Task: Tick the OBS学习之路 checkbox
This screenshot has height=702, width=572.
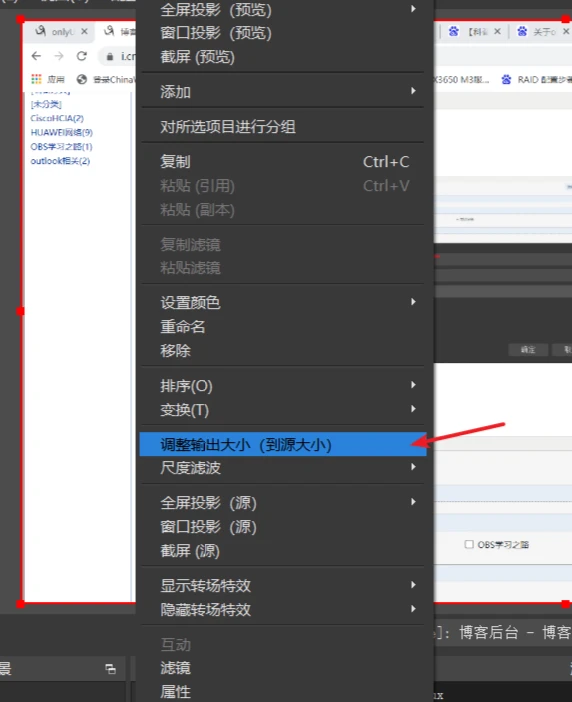Action: (469, 544)
